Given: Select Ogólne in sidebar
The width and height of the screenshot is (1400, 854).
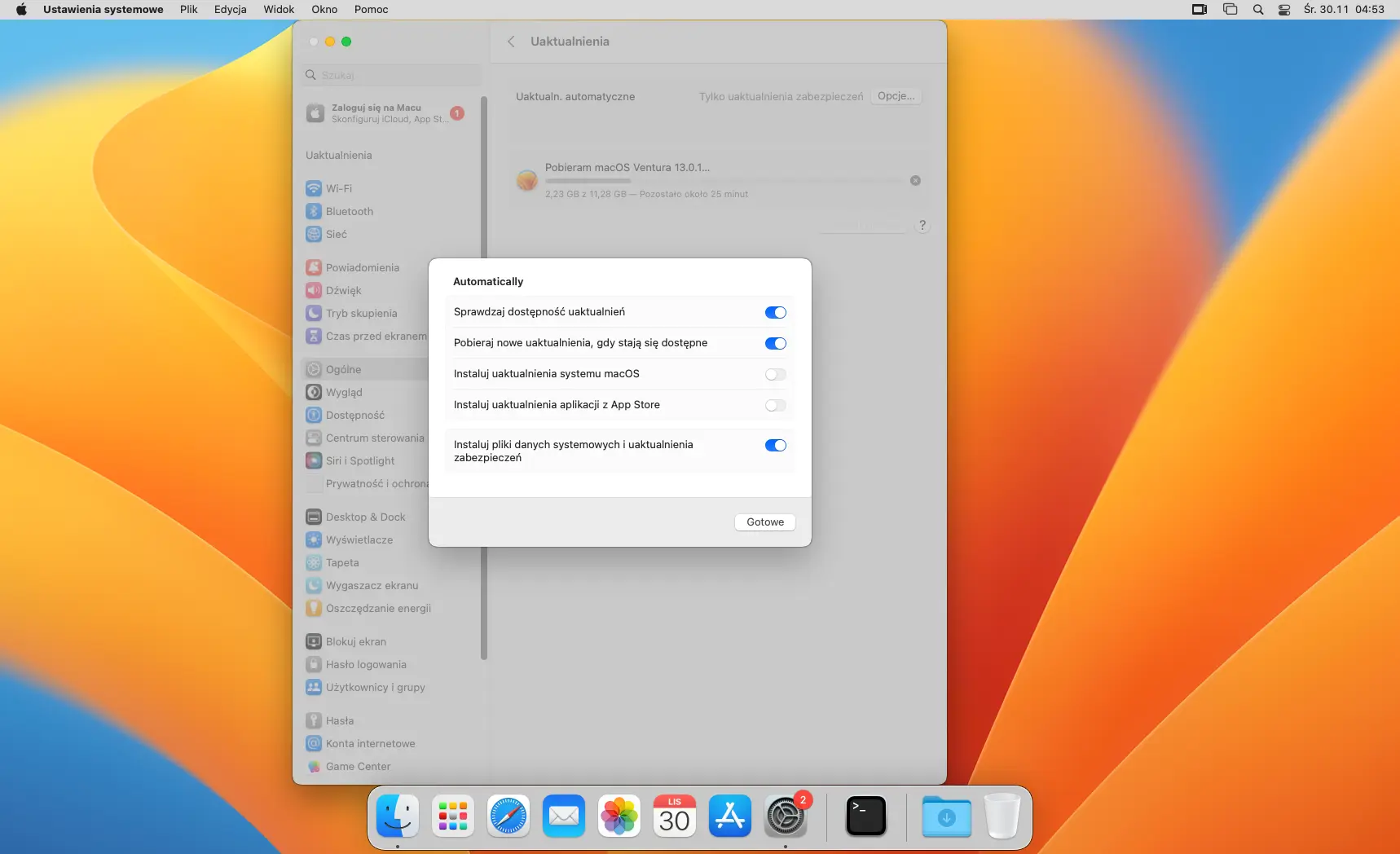Looking at the screenshot, I should [x=365, y=369].
